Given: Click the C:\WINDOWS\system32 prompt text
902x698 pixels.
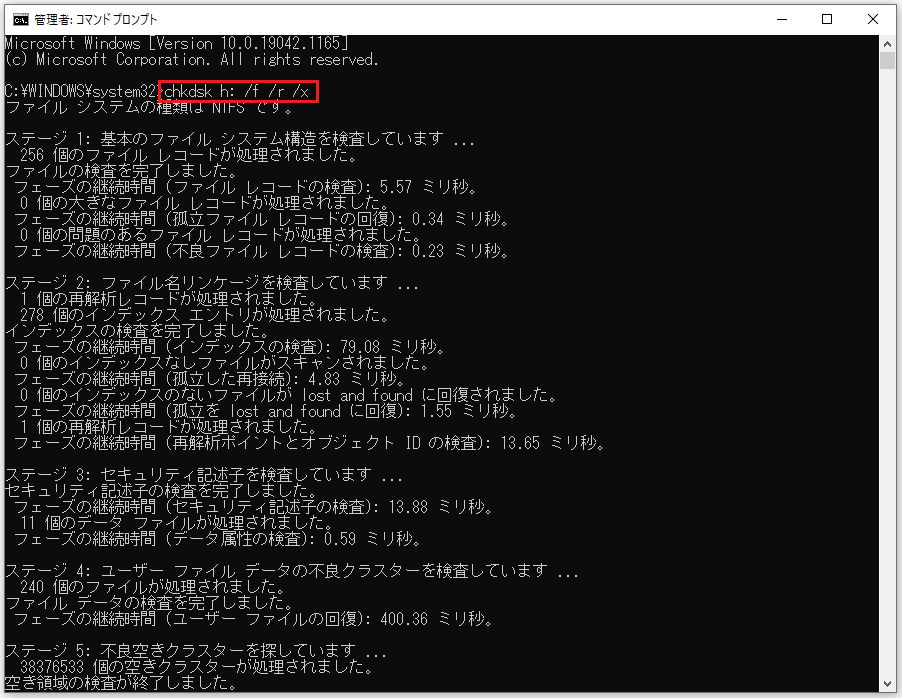Looking at the screenshot, I should [x=80, y=91].
